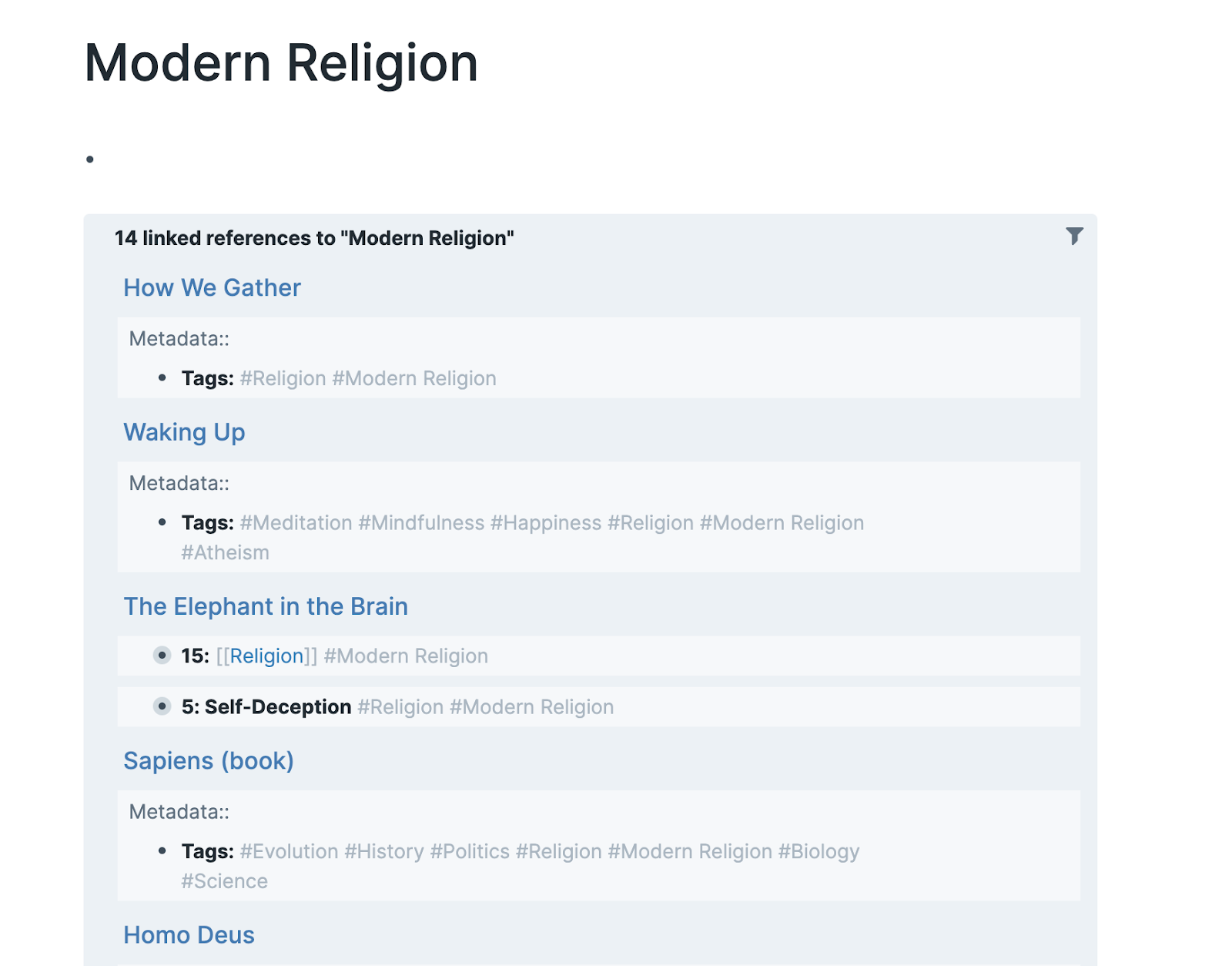The image size is (1232, 966).
Task: Click the #Atheism tag
Action: (x=225, y=553)
